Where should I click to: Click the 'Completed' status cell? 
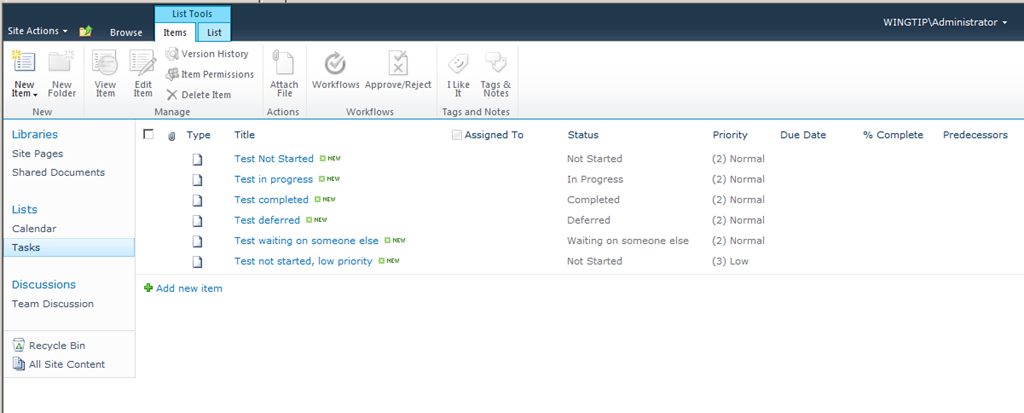point(594,199)
